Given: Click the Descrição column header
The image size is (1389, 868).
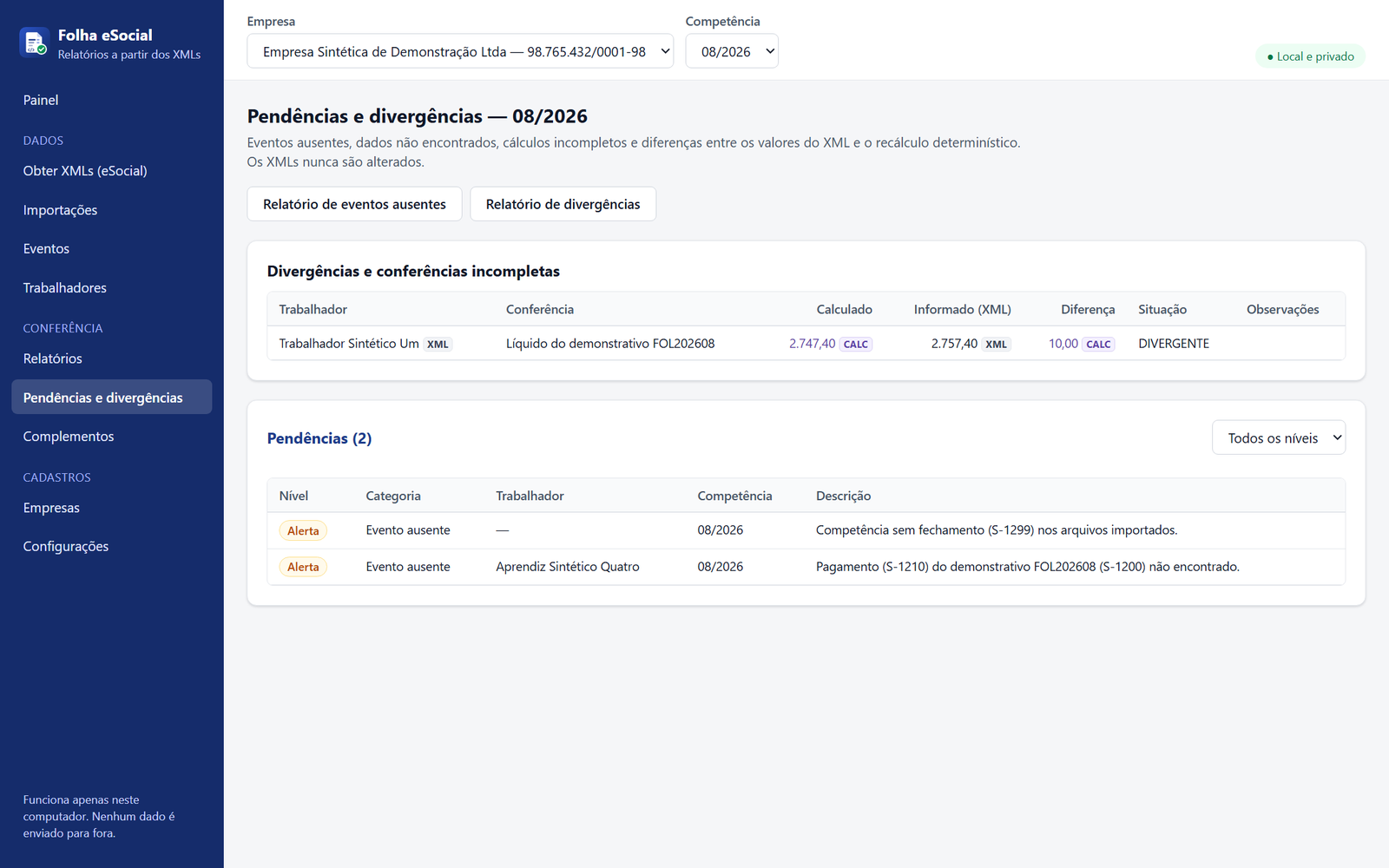Looking at the screenshot, I should pos(843,496).
